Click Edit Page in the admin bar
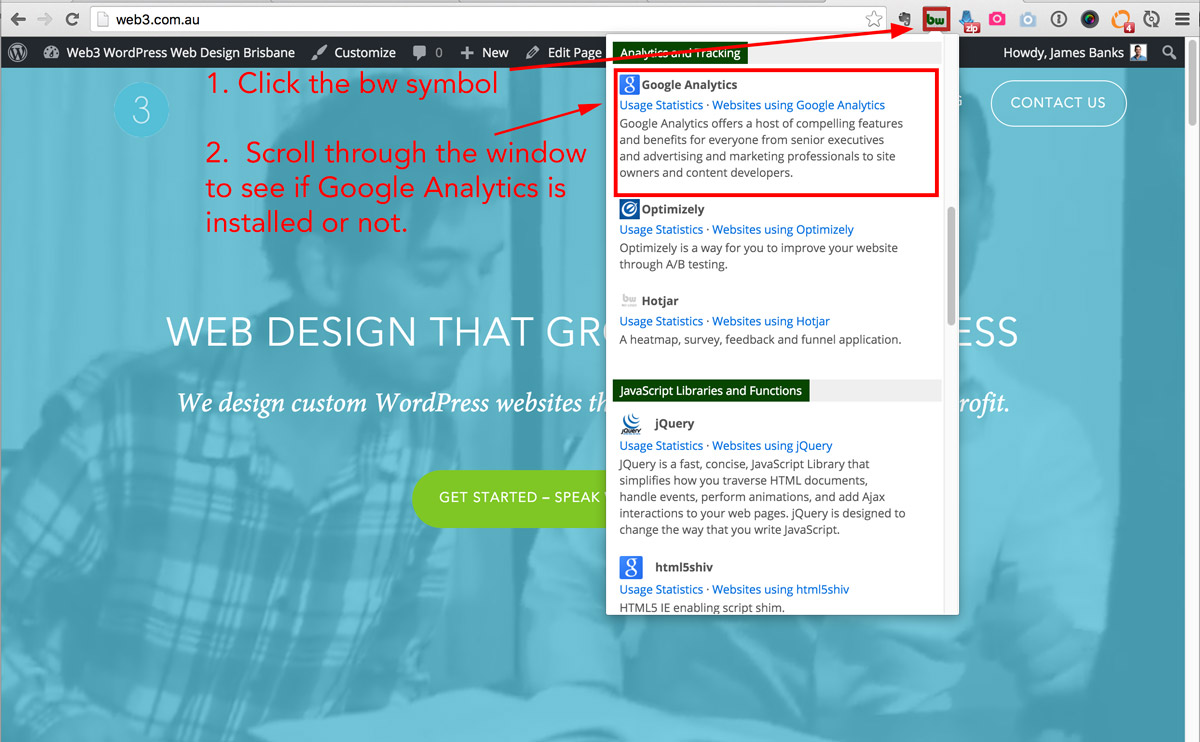Viewport: 1200px width, 742px height. (564, 52)
